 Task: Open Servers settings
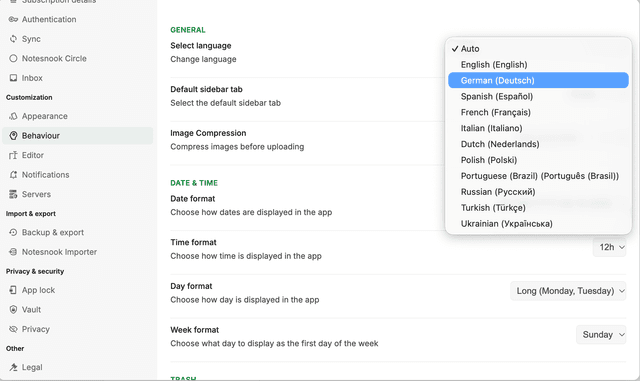[x=78, y=194]
